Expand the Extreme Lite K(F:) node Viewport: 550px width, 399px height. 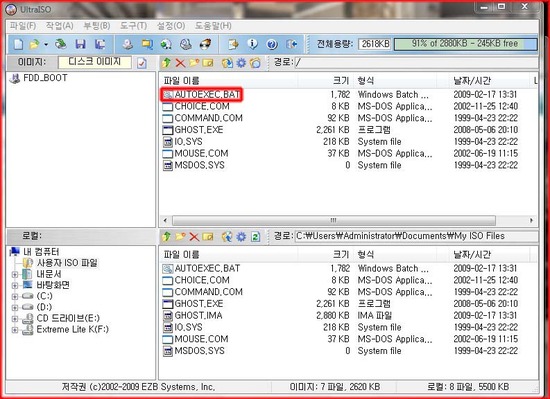(x=15, y=330)
